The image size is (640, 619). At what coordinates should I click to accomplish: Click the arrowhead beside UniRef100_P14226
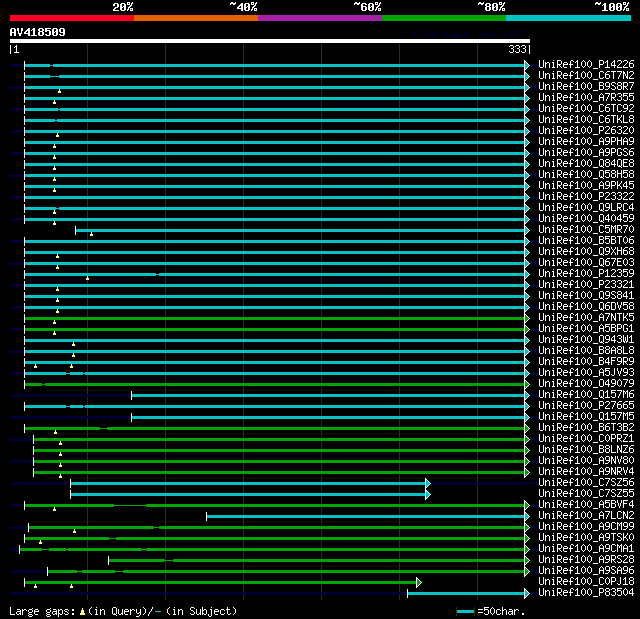pos(527,65)
